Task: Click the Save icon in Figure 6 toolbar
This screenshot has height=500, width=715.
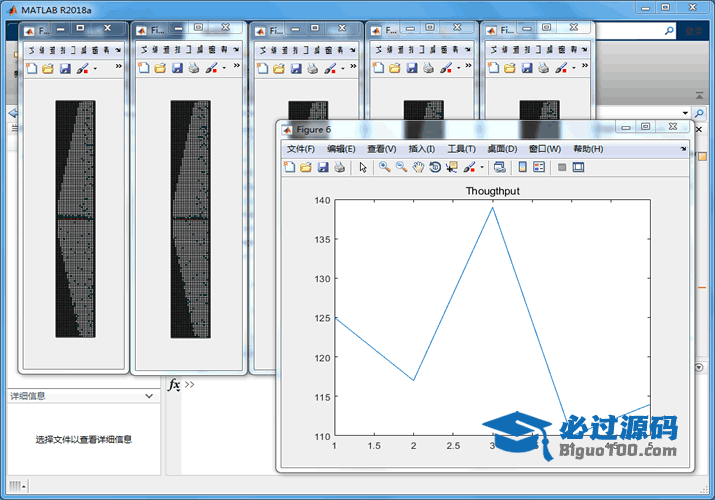Action: 323,167
